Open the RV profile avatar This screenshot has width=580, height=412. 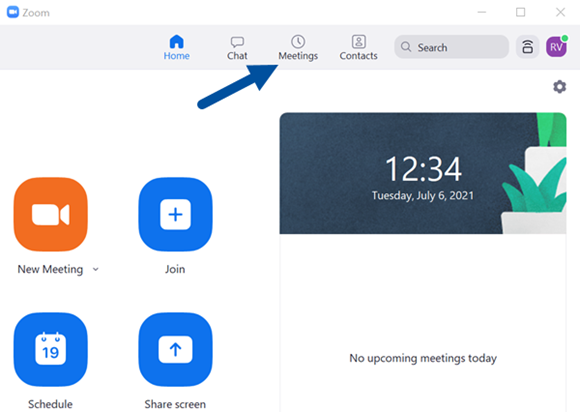(x=556, y=47)
